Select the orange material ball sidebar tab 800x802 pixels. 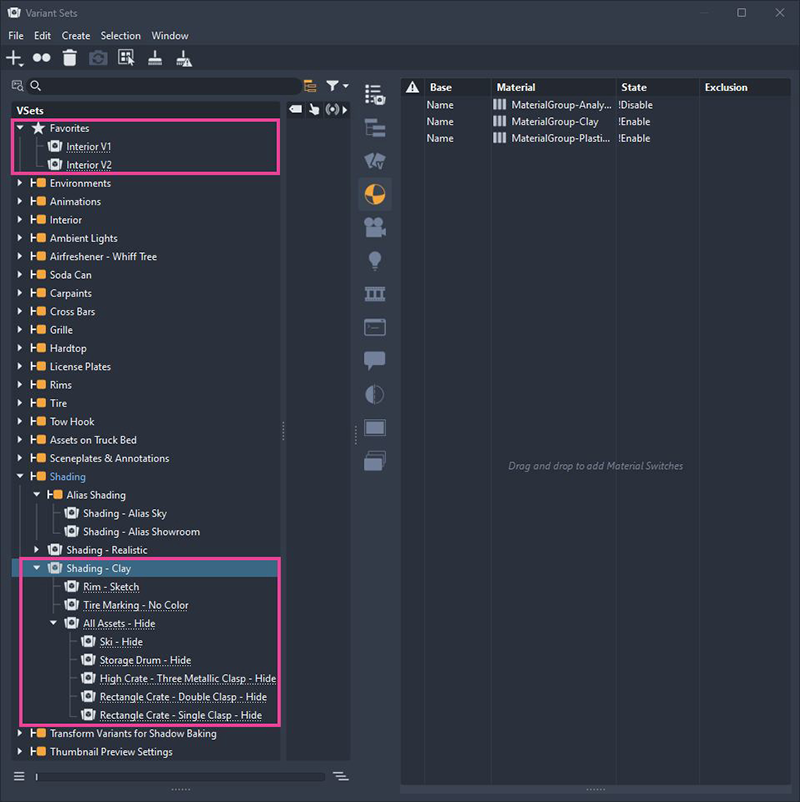375,194
